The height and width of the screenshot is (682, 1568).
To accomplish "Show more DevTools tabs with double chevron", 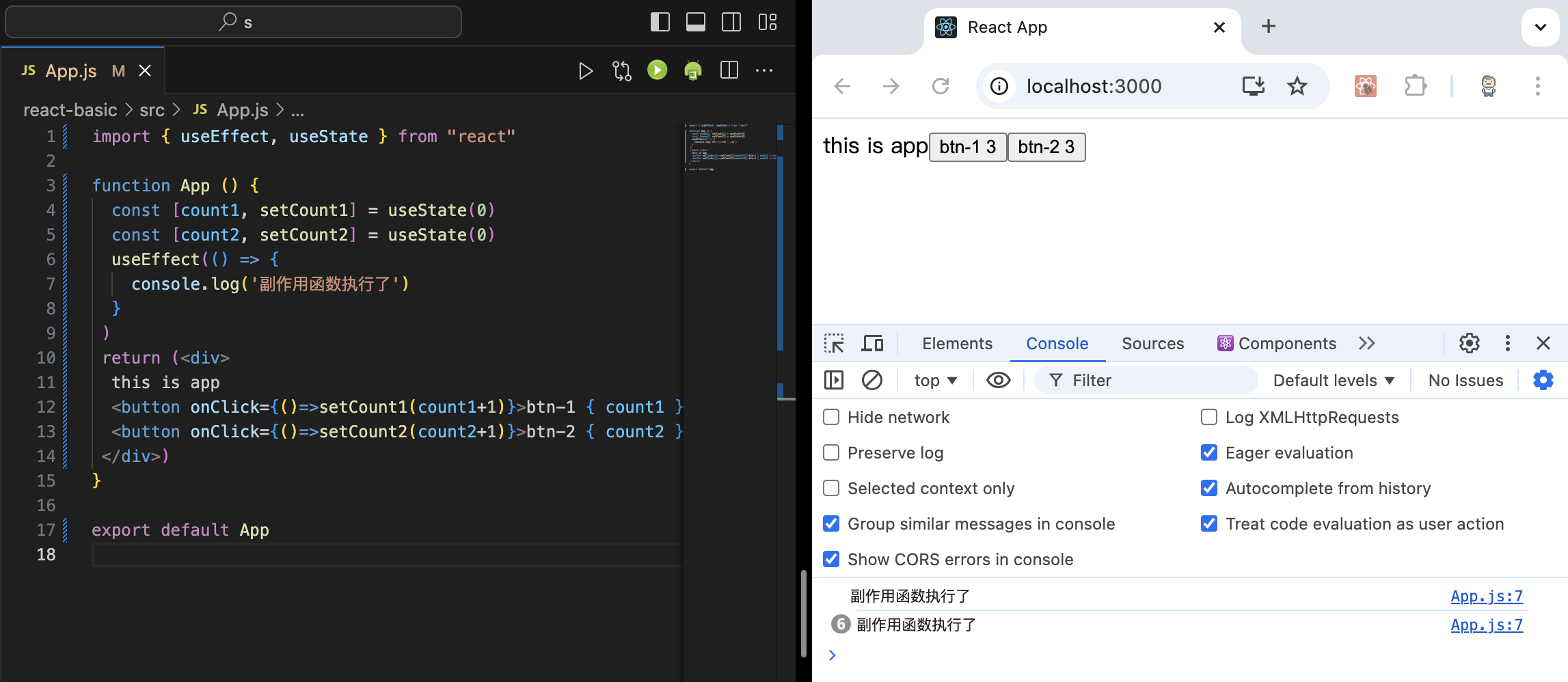I will (1366, 343).
